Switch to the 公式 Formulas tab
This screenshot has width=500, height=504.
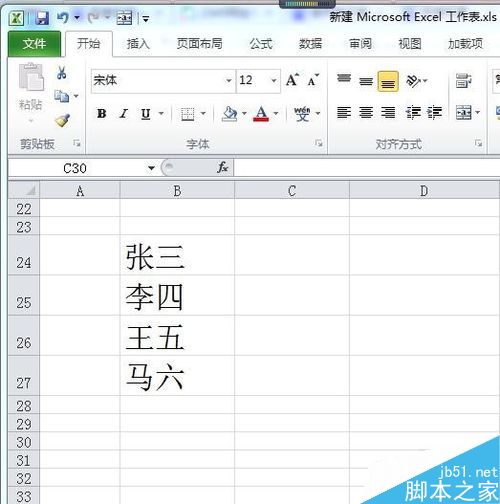click(x=261, y=44)
